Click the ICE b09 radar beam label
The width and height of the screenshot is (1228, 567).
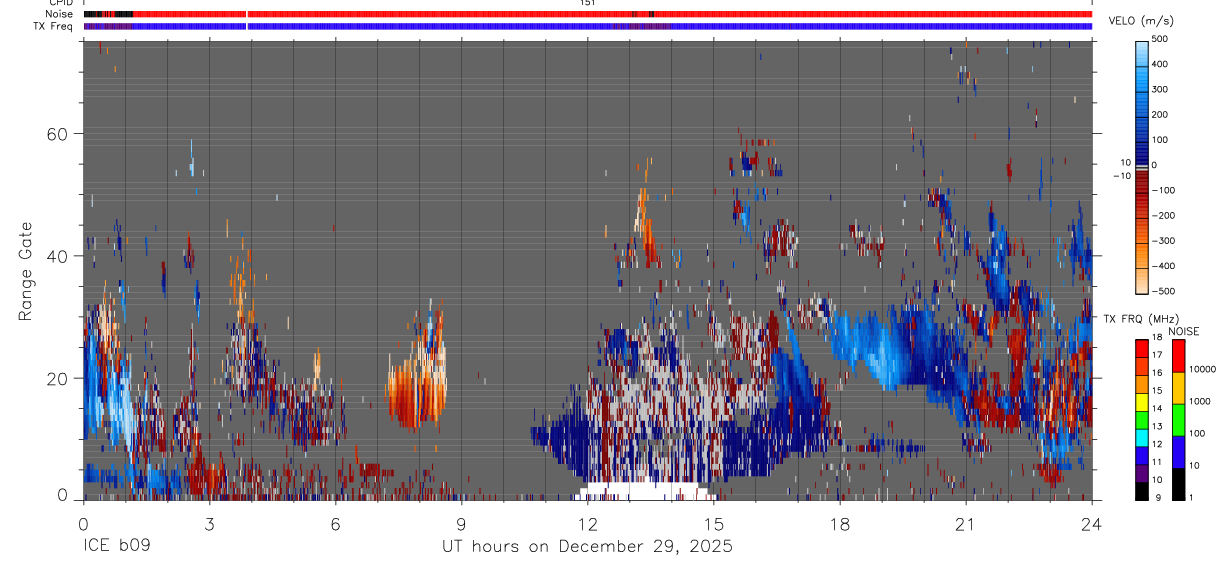pyautogui.click(x=116, y=547)
